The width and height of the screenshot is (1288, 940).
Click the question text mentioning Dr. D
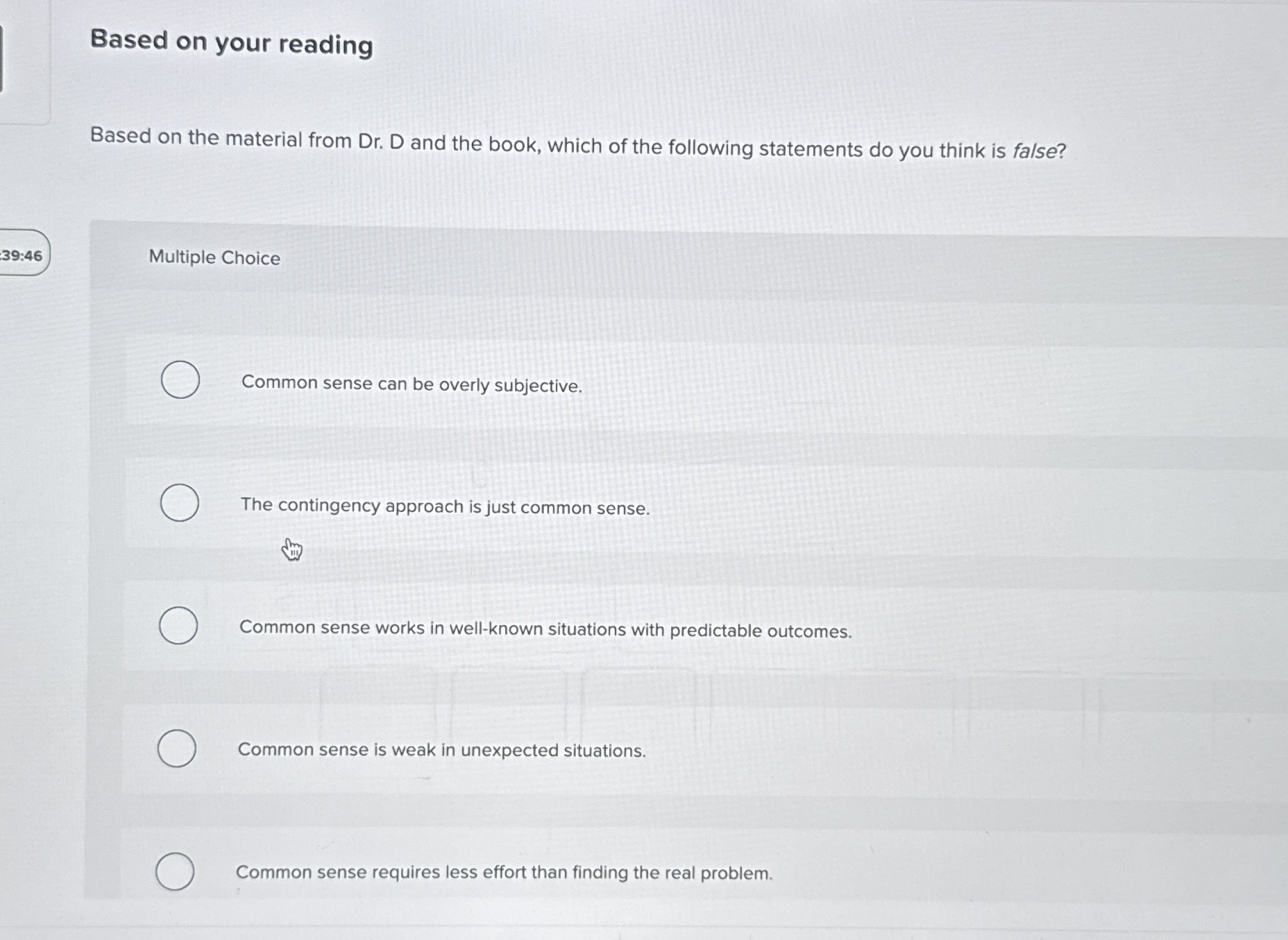pyautogui.click(x=577, y=144)
